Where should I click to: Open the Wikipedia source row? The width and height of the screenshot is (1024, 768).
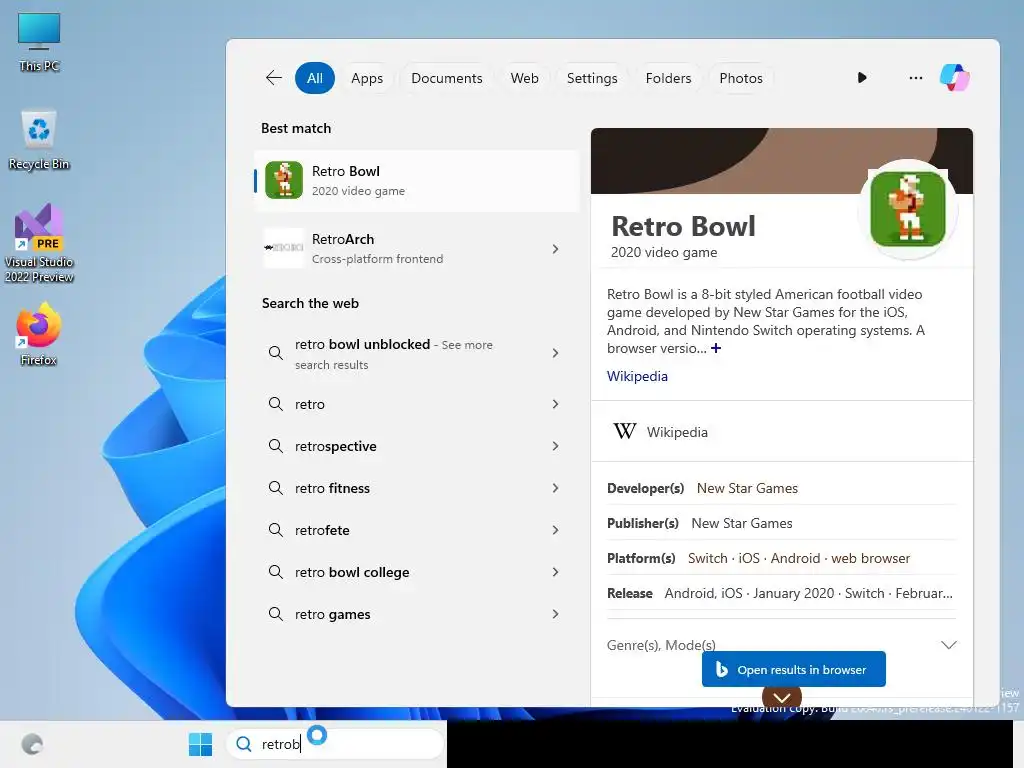(x=782, y=432)
